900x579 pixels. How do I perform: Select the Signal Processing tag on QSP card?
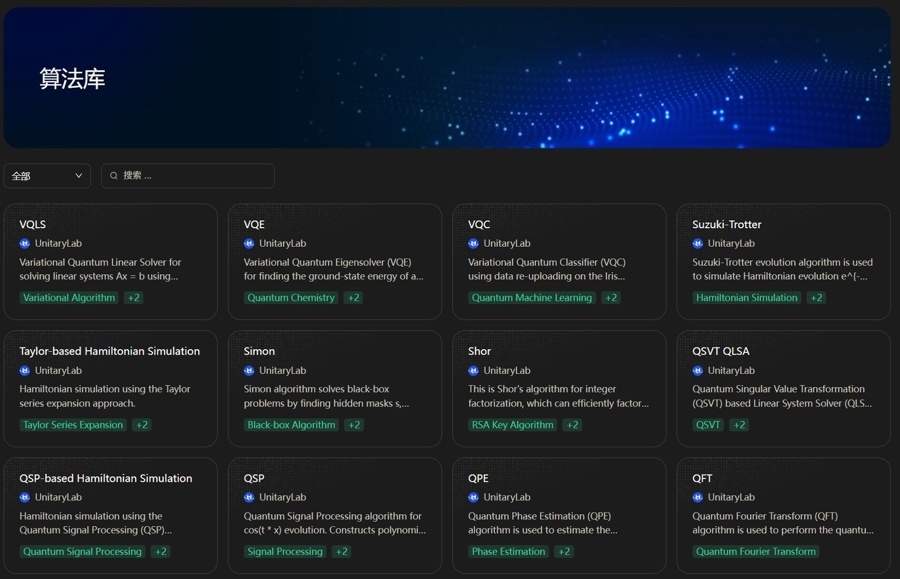(285, 551)
